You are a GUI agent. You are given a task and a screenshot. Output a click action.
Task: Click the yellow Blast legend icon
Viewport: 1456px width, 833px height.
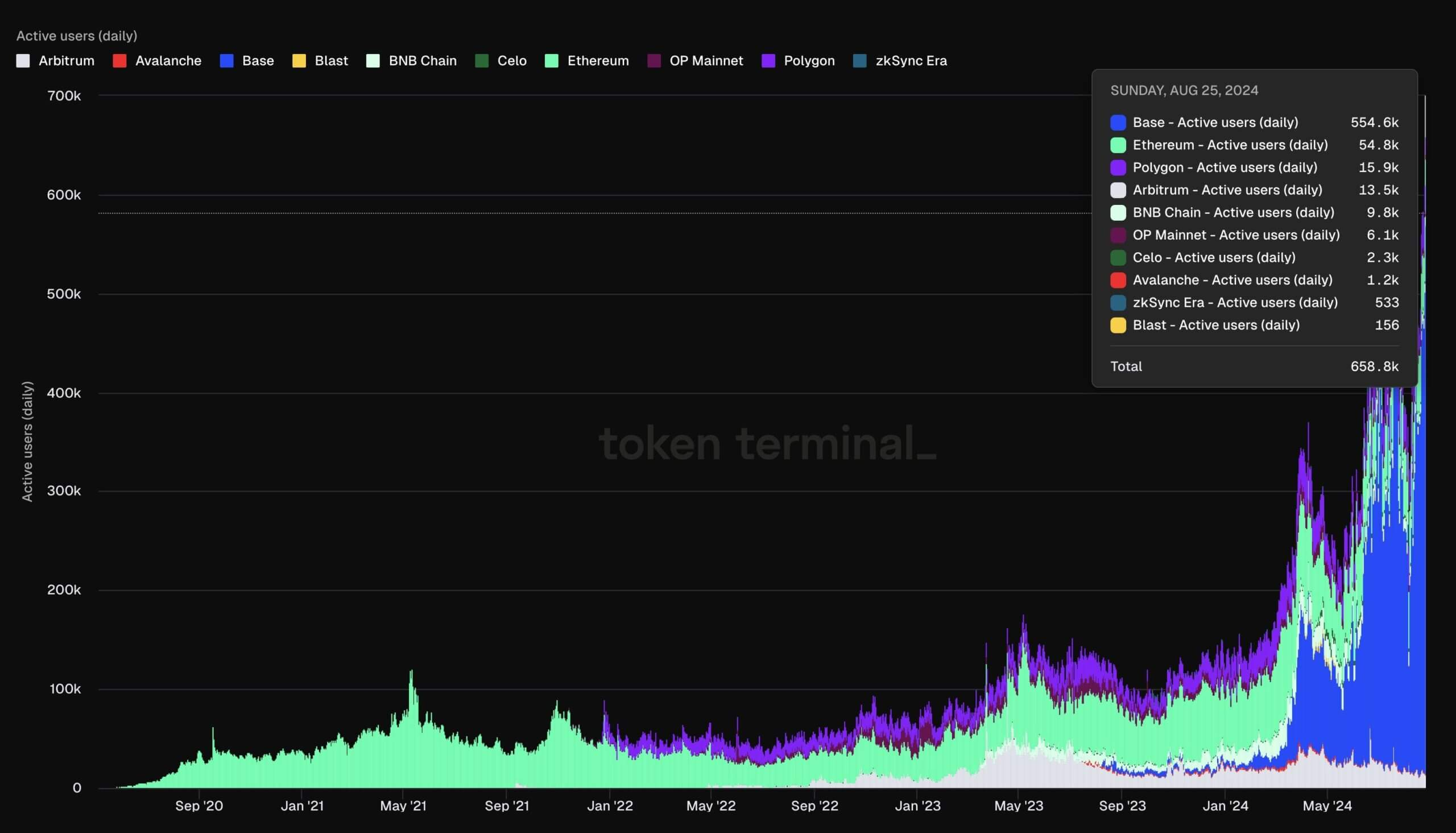[299, 61]
